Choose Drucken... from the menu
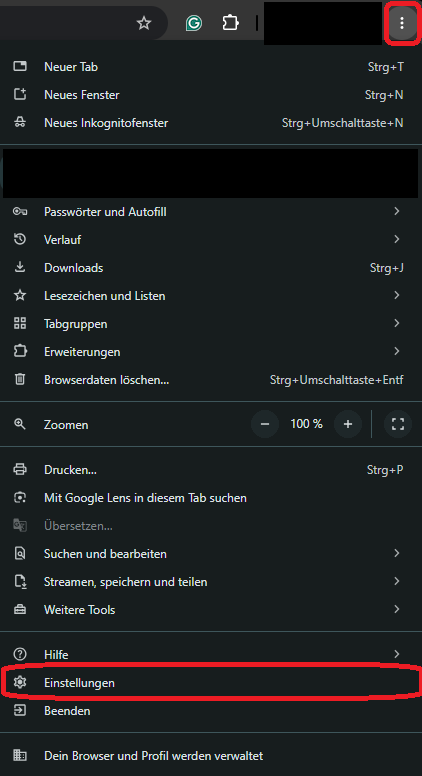This screenshot has height=776, width=422. click(211, 470)
